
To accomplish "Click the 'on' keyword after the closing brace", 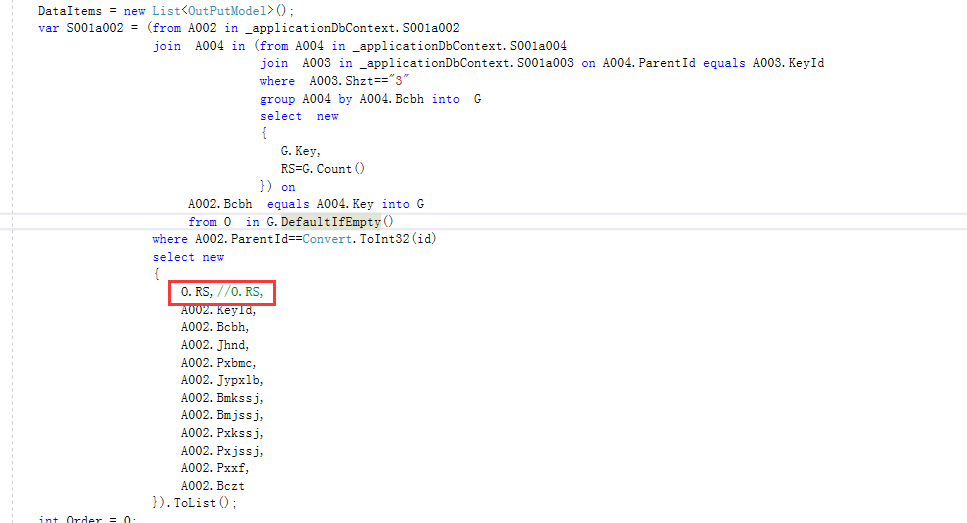I will [288, 187].
